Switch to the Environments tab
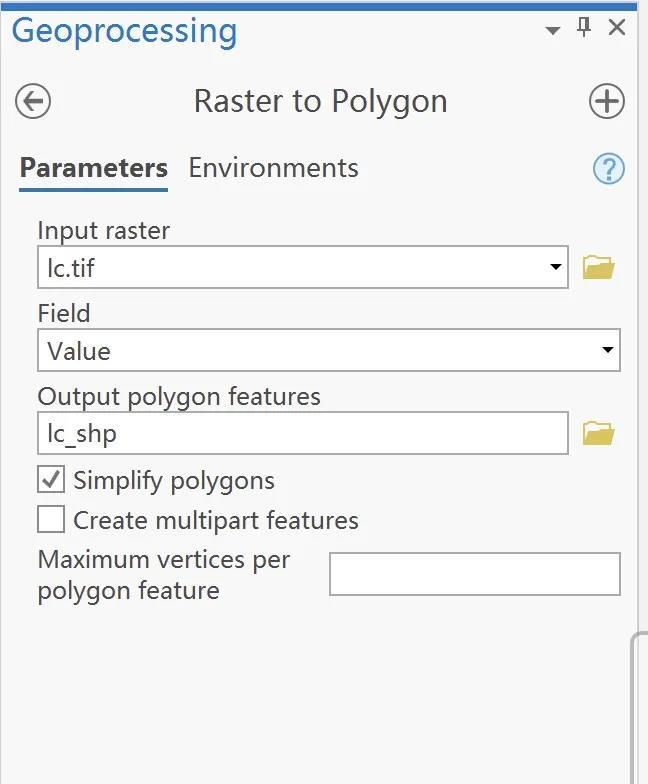Image resolution: width=648 pixels, height=784 pixels. click(273, 167)
